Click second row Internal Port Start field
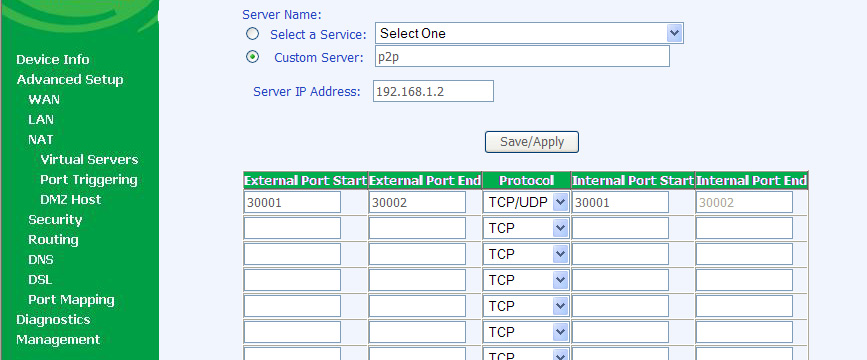Screen dimensions: 867x360 click(620, 228)
